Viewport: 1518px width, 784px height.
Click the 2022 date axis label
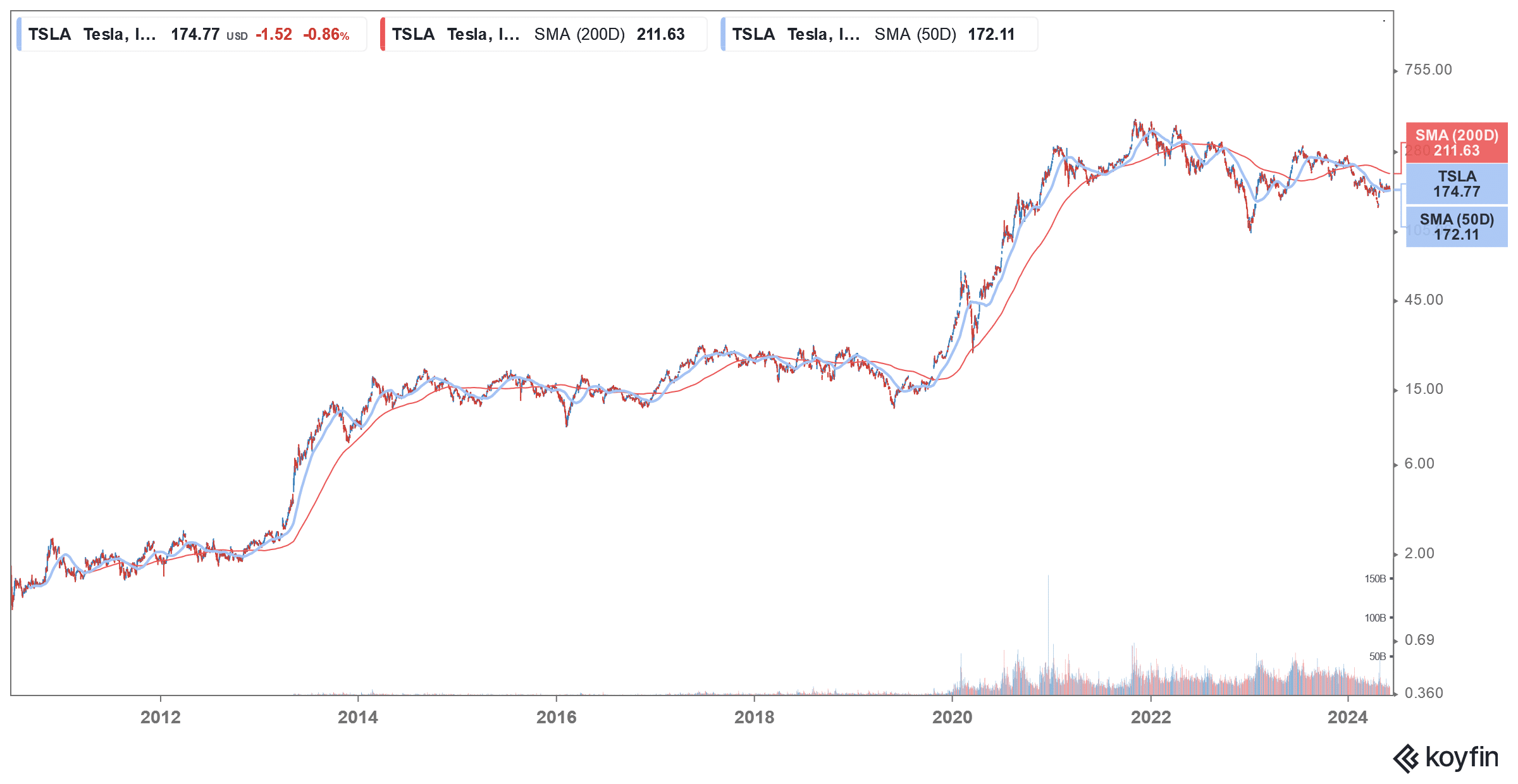[x=1151, y=717]
